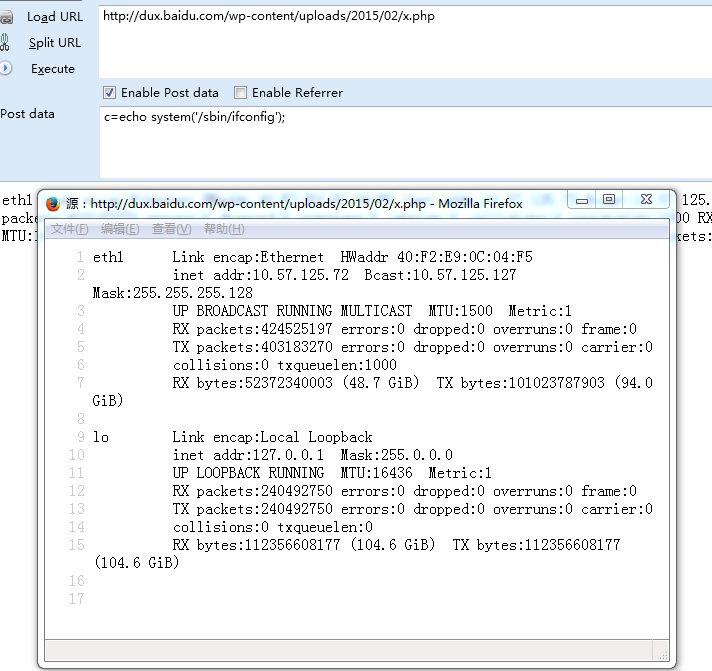Click the Link encap:Ethernet text
712x671 pixels.
248,257
